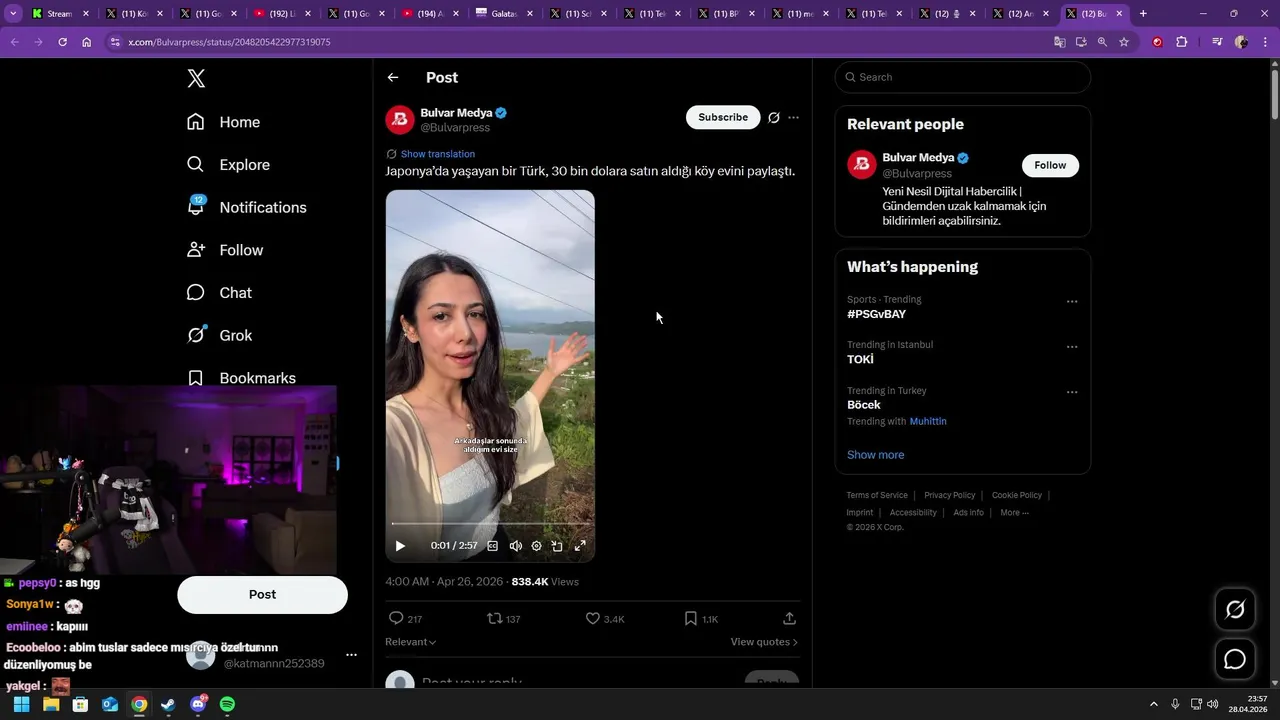Go to Explore in the sidebar
Image resolution: width=1280 pixels, height=720 pixels.
(x=228, y=165)
